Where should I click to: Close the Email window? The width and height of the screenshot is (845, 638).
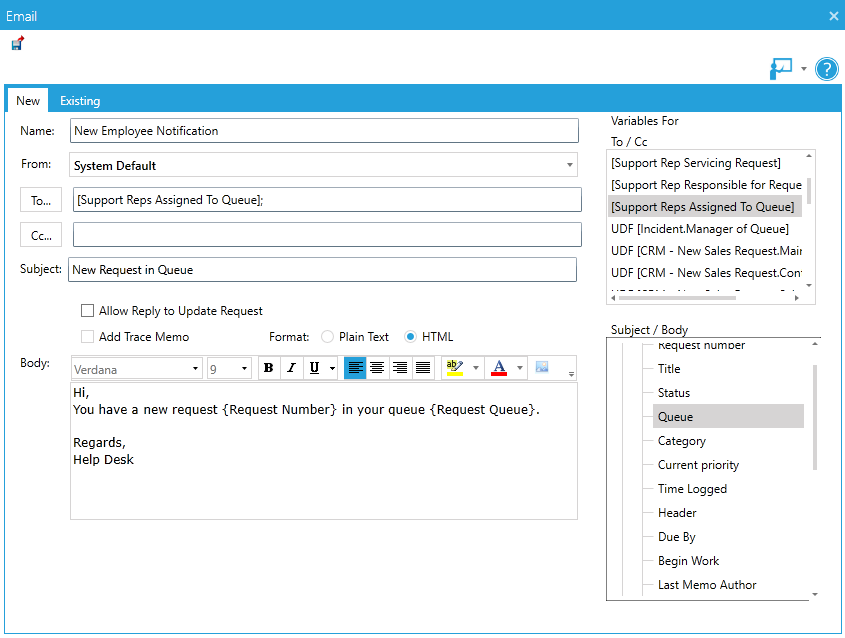pos(833,16)
